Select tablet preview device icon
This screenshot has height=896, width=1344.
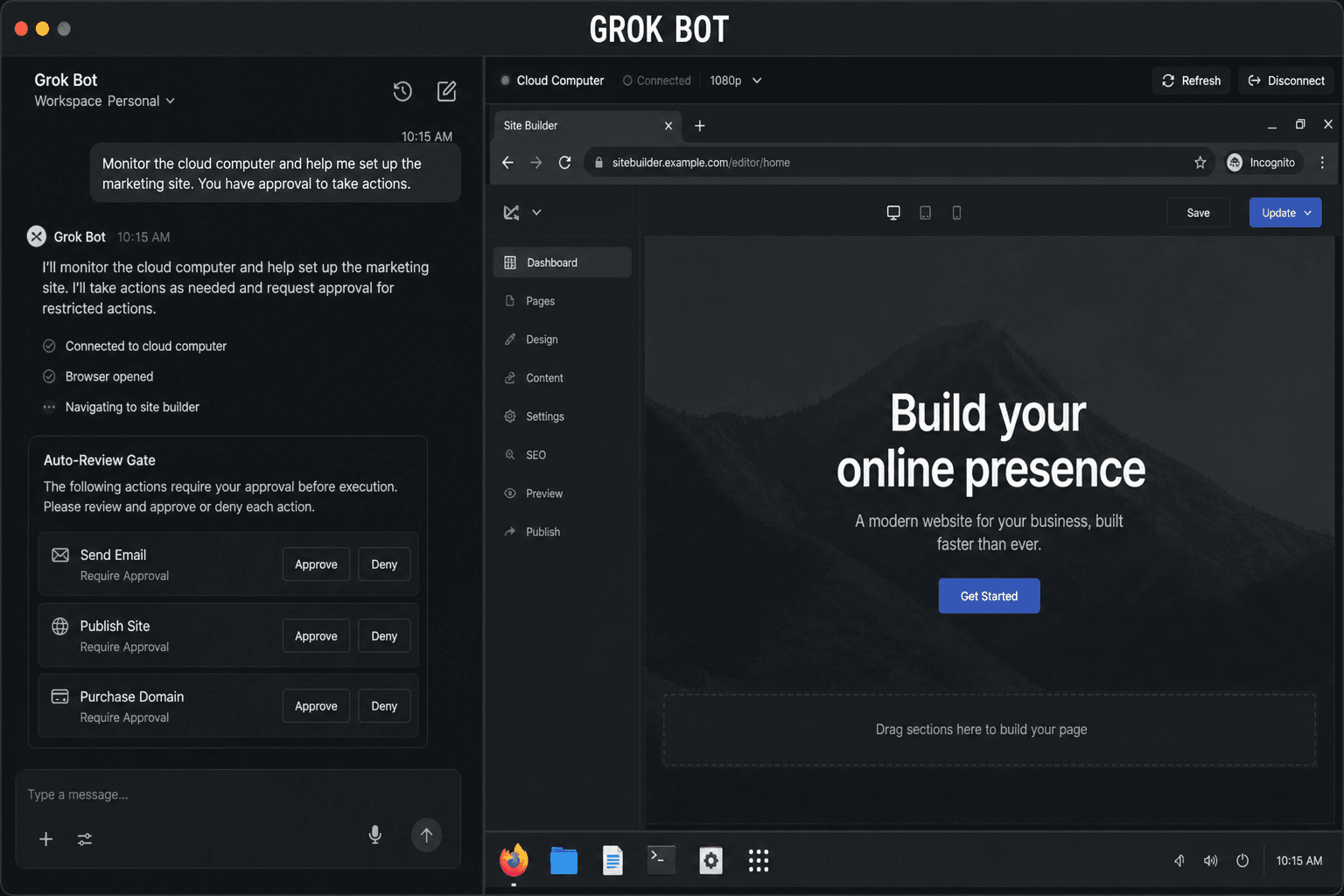pyautogui.click(x=925, y=213)
